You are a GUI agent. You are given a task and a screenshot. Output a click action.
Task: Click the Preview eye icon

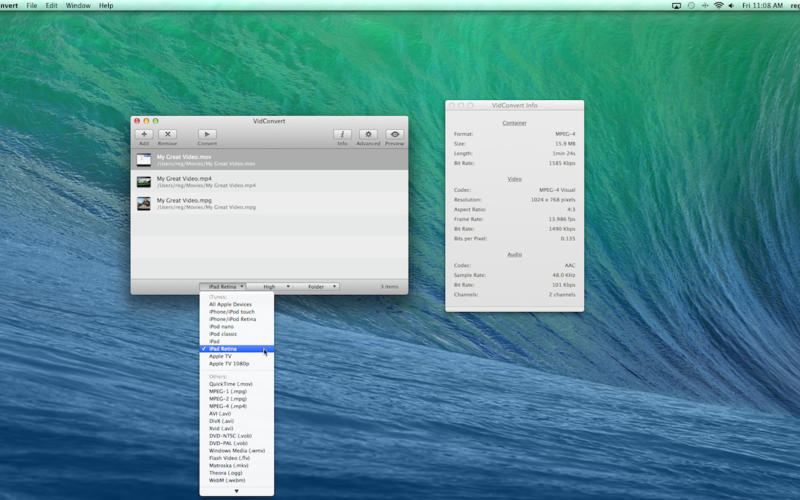pyautogui.click(x=395, y=134)
